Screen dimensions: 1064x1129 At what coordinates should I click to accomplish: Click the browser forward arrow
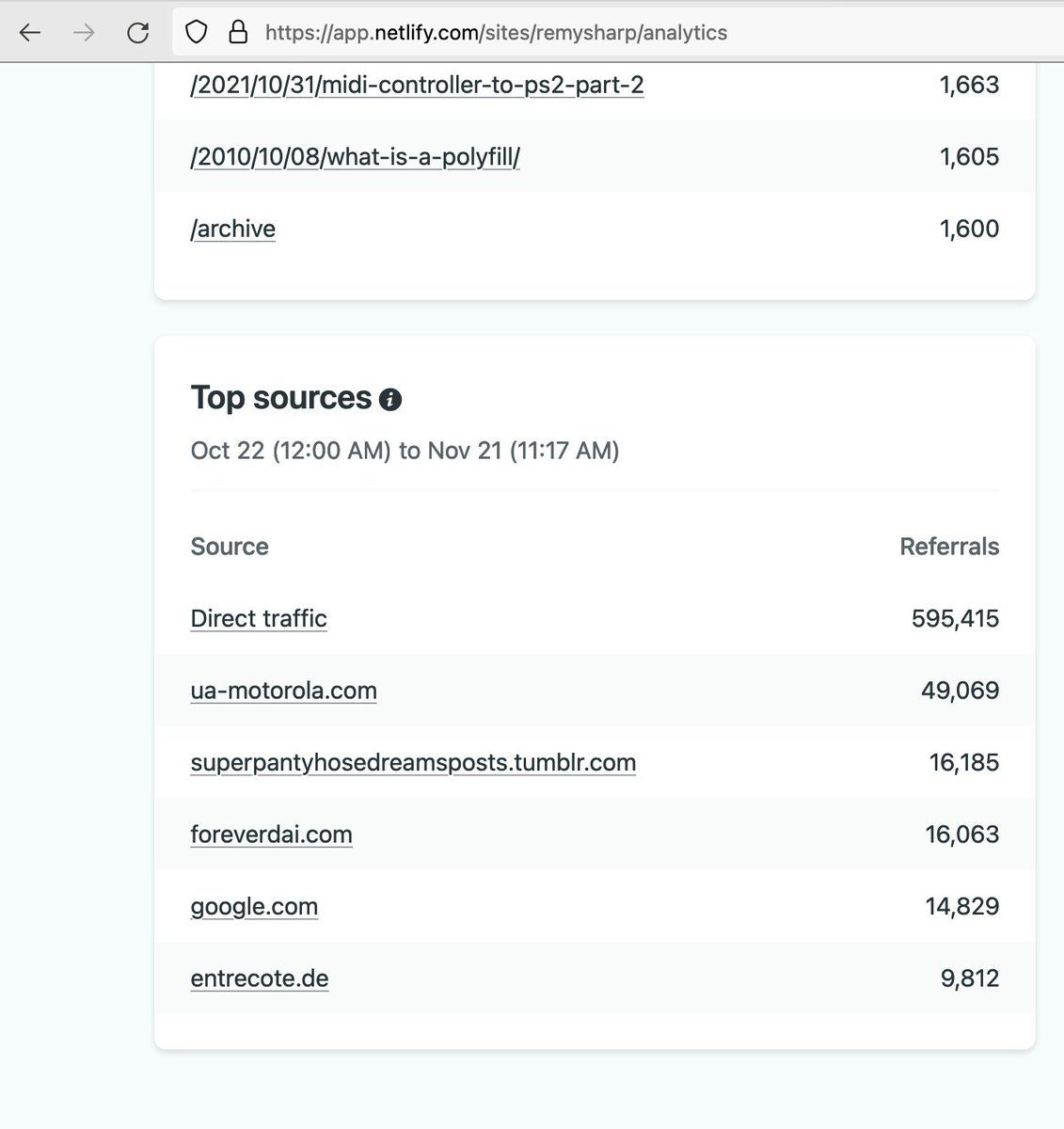tap(84, 33)
